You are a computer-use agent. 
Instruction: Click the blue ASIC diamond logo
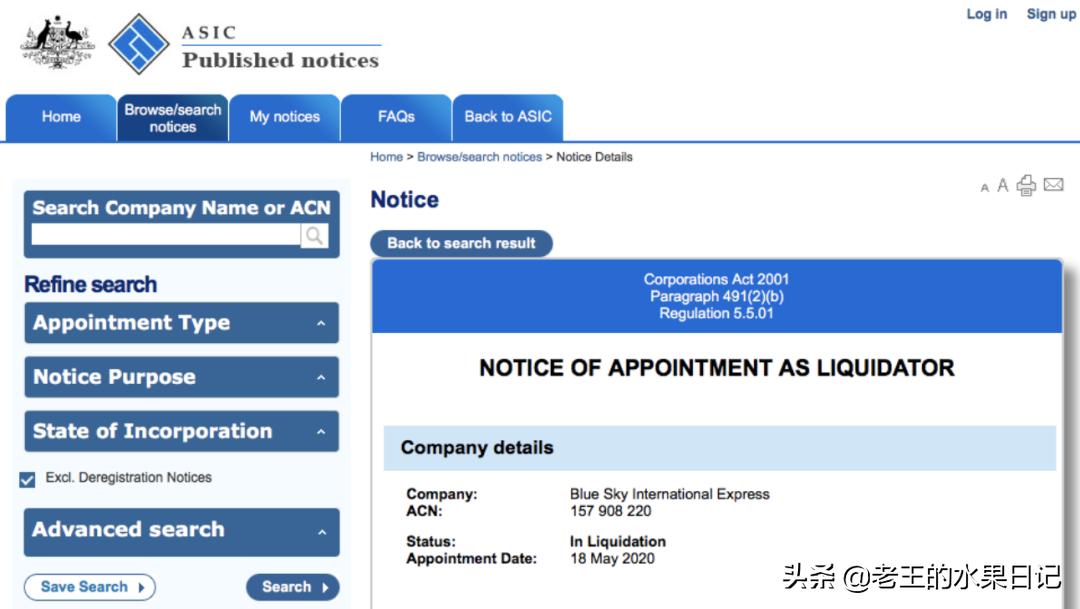coord(139,44)
